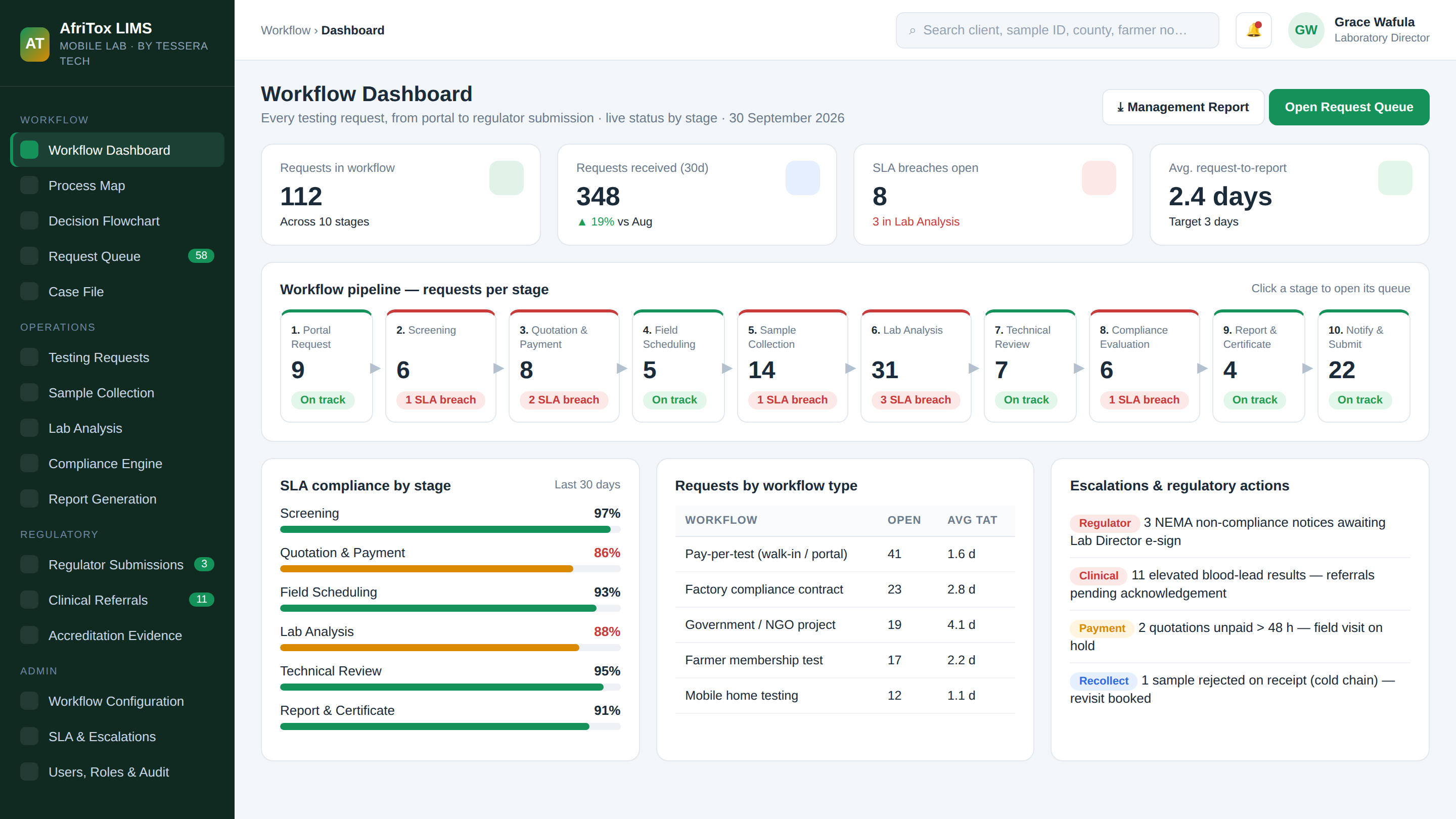1456x819 pixels.
Task: Go to Regulator Submissions page
Action: click(117, 565)
